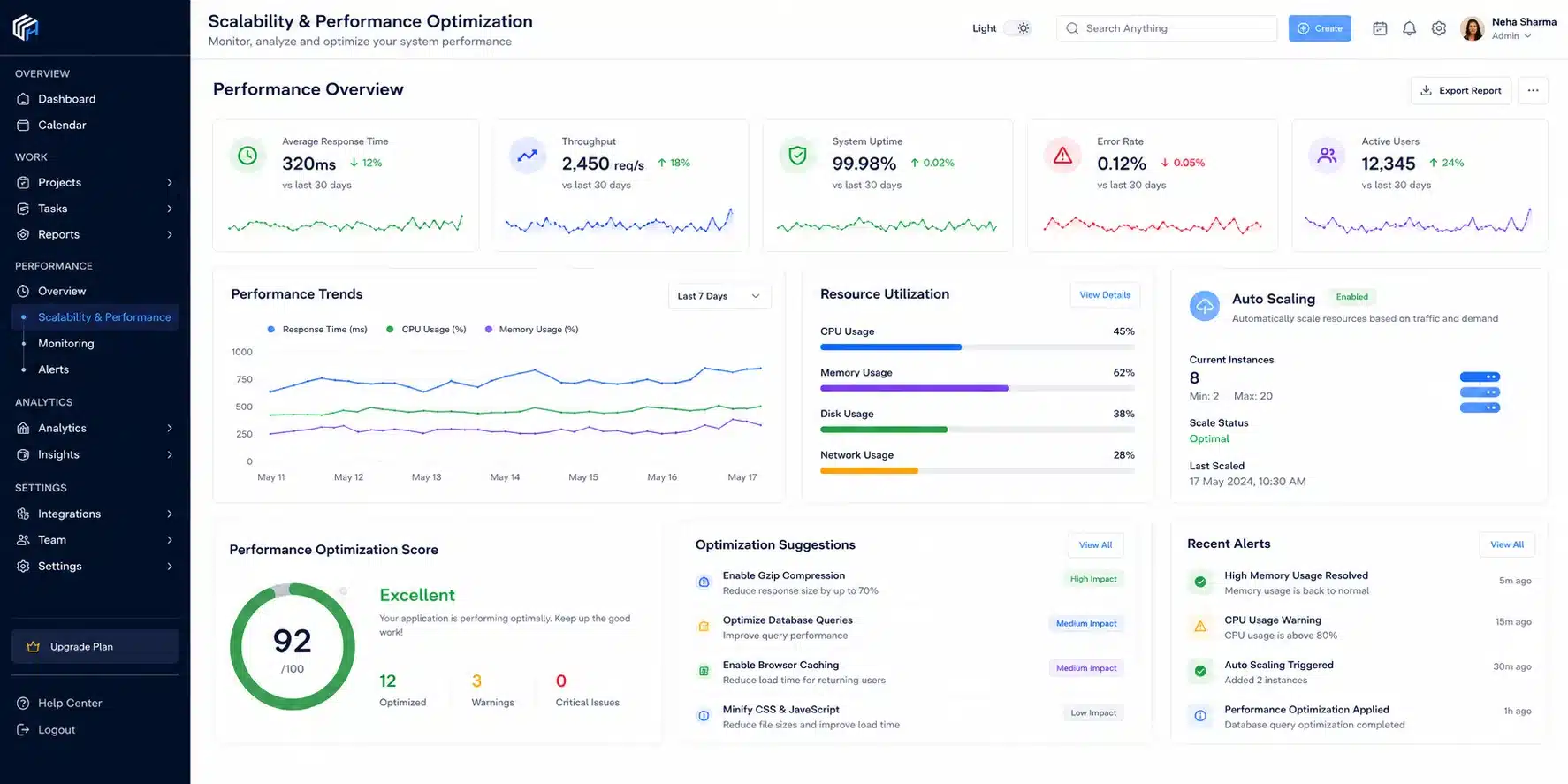The image size is (1568, 784).
Task: Click the Minify CSS & JavaScript suggestion icon
Action: pos(704,716)
